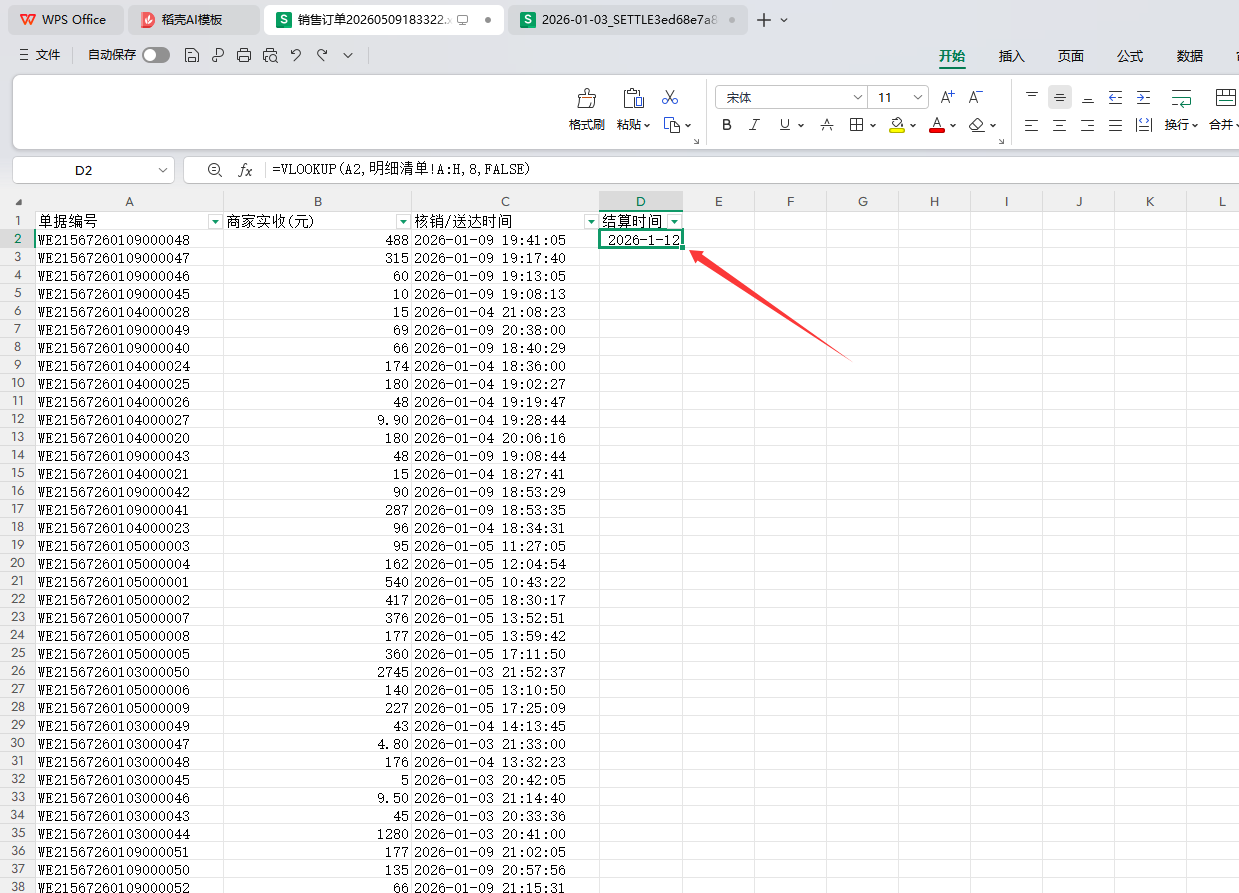The height and width of the screenshot is (893, 1239).
Task: Click the undo arrow icon
Action: 296,56
